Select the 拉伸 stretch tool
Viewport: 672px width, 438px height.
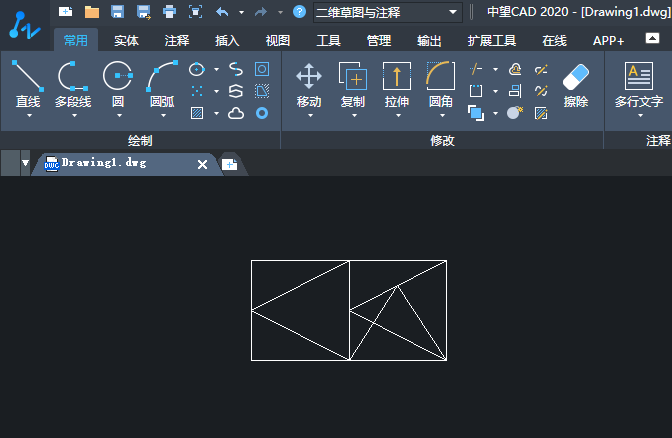[397, 84]
